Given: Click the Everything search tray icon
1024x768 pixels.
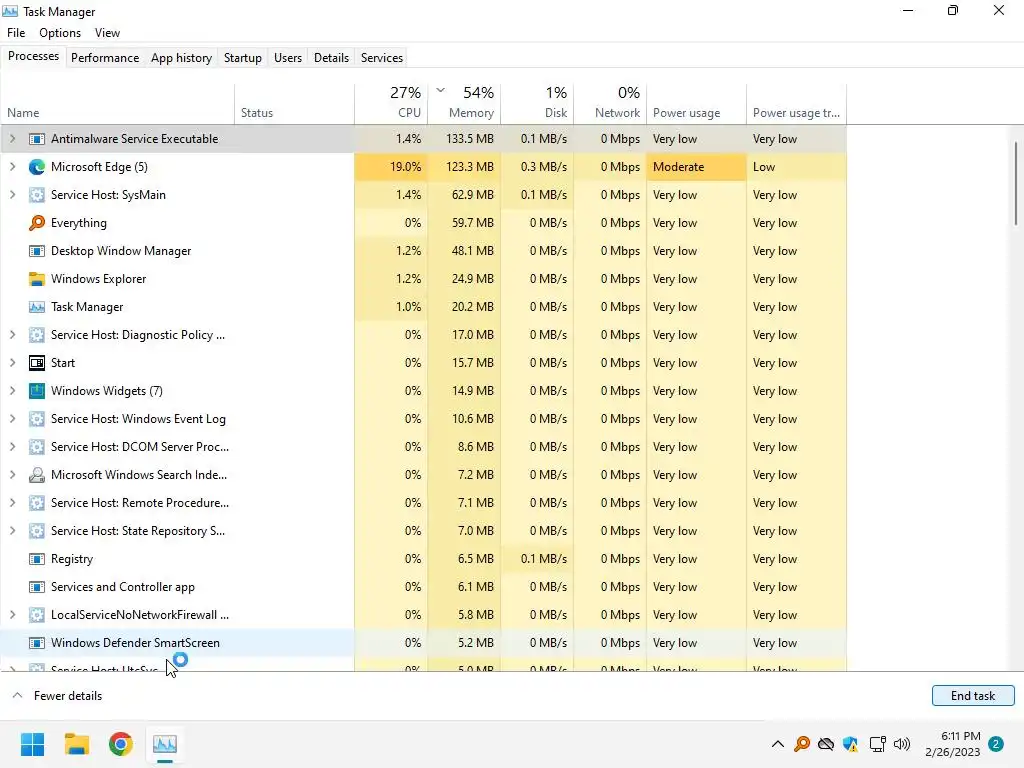Looking at the screenshot, I should tap(802, 744).
